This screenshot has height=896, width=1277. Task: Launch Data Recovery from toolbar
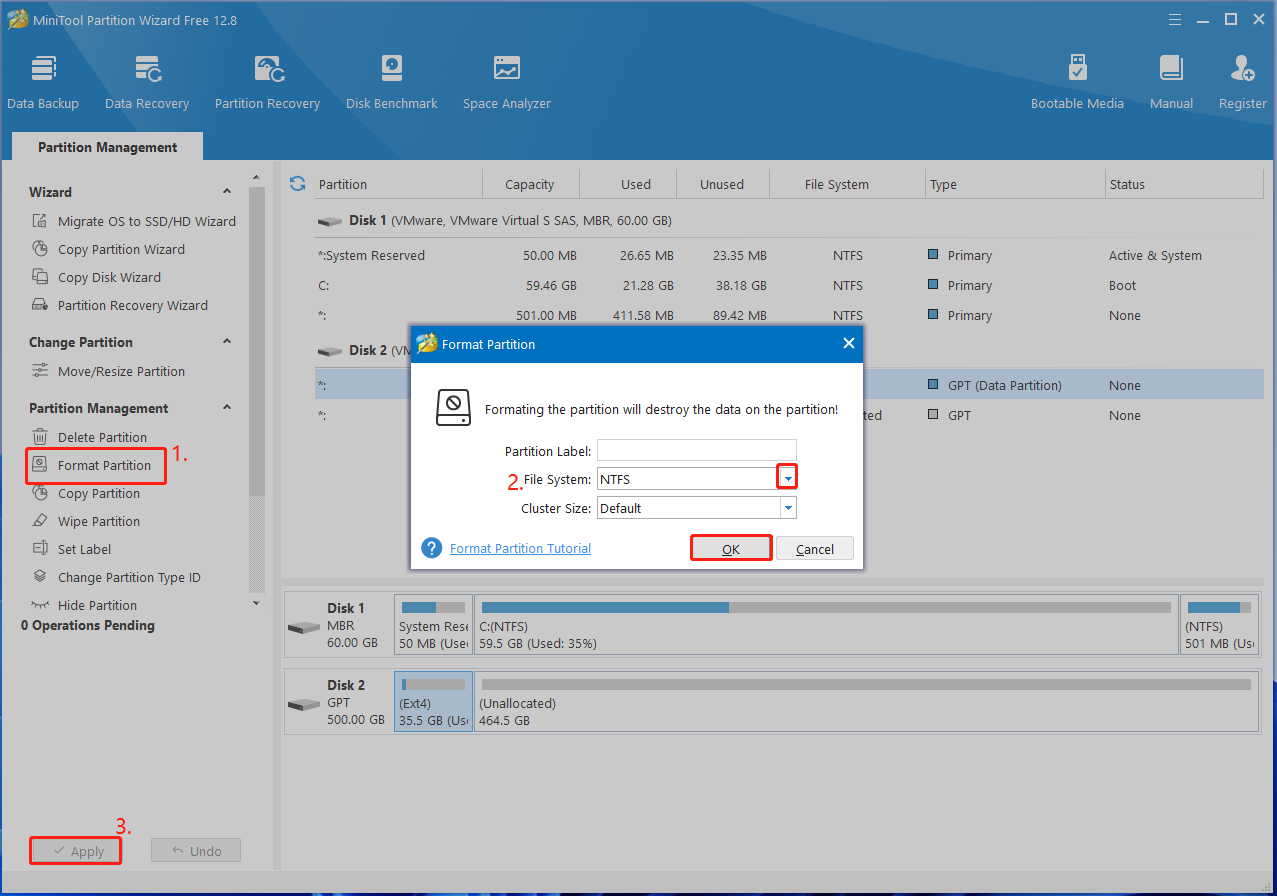click(147, 83)
